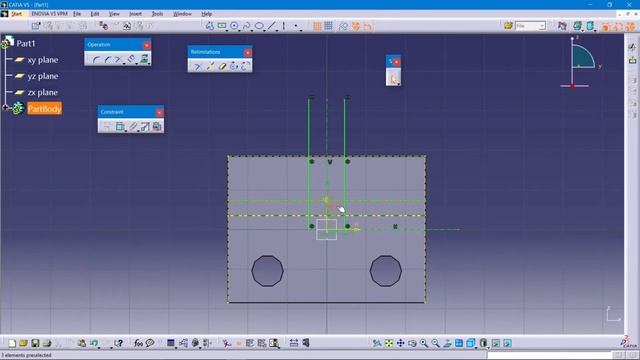Click Mirror tool in Operation toolbar
Screen dimensions: 640x360
pos(131,60)
